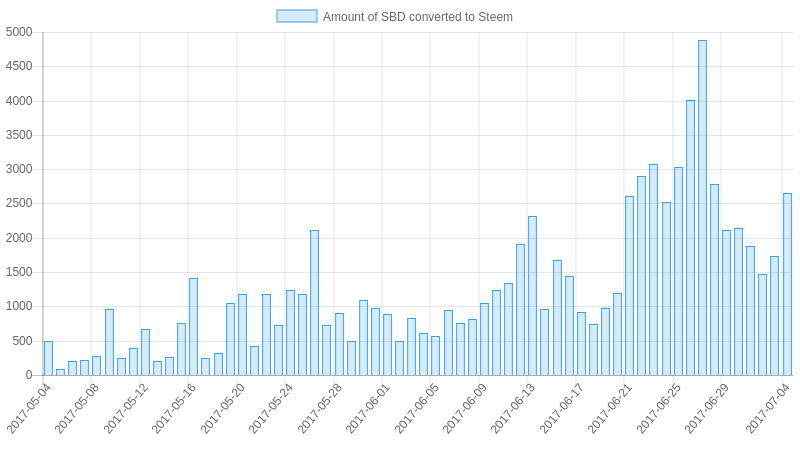
Task: Click the 2017-05-16 x-axis date label
Action: (174, 409)
